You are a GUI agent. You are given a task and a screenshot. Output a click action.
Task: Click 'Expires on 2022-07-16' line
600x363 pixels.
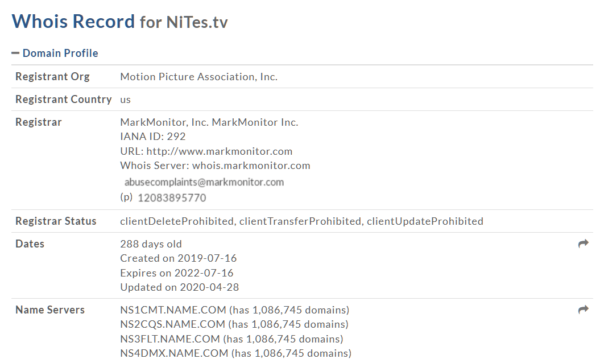(x=177, y=273)
